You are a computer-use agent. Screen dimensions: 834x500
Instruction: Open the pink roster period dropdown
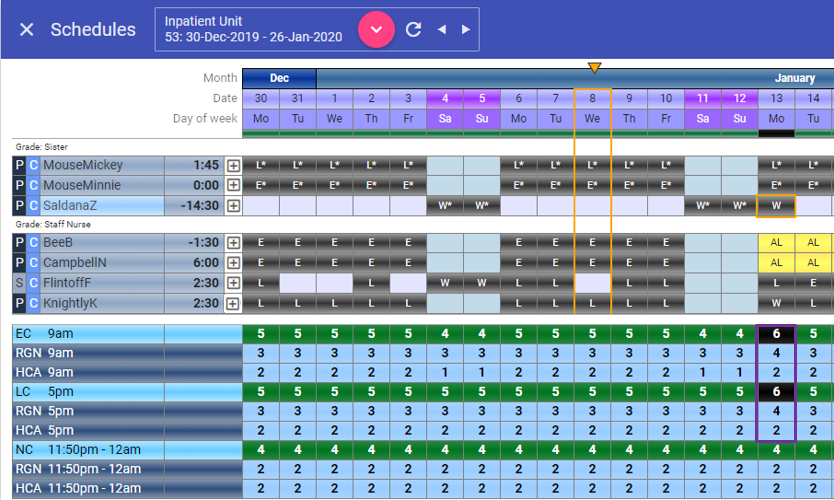point(377,29)
